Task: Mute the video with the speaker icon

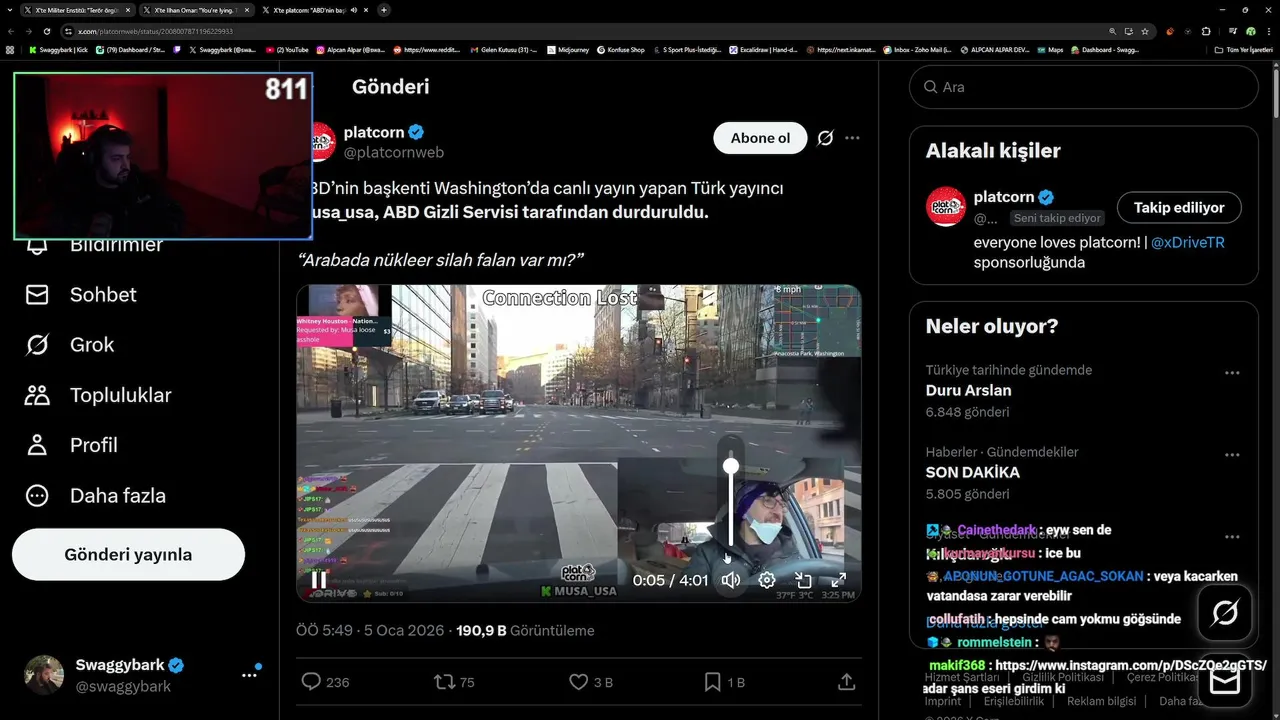Action: pyautogui.click(x=731, y=580)
